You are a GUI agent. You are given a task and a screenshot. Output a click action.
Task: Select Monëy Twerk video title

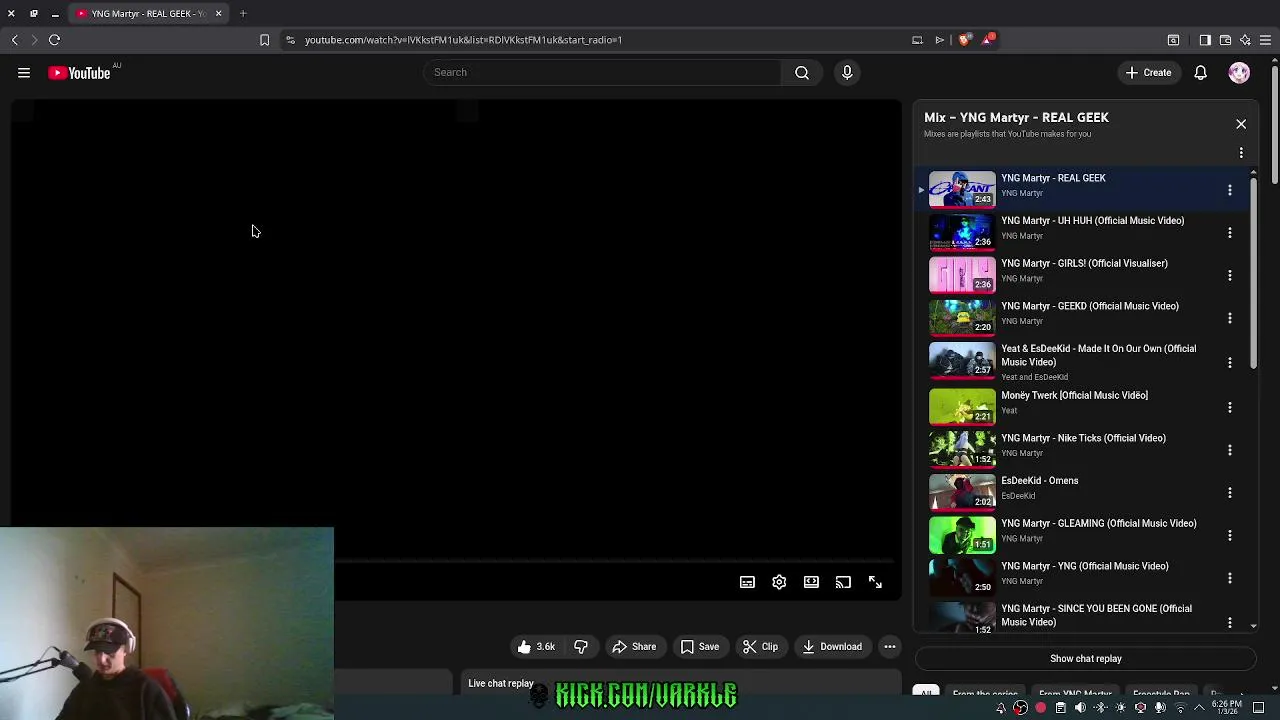1074,395
